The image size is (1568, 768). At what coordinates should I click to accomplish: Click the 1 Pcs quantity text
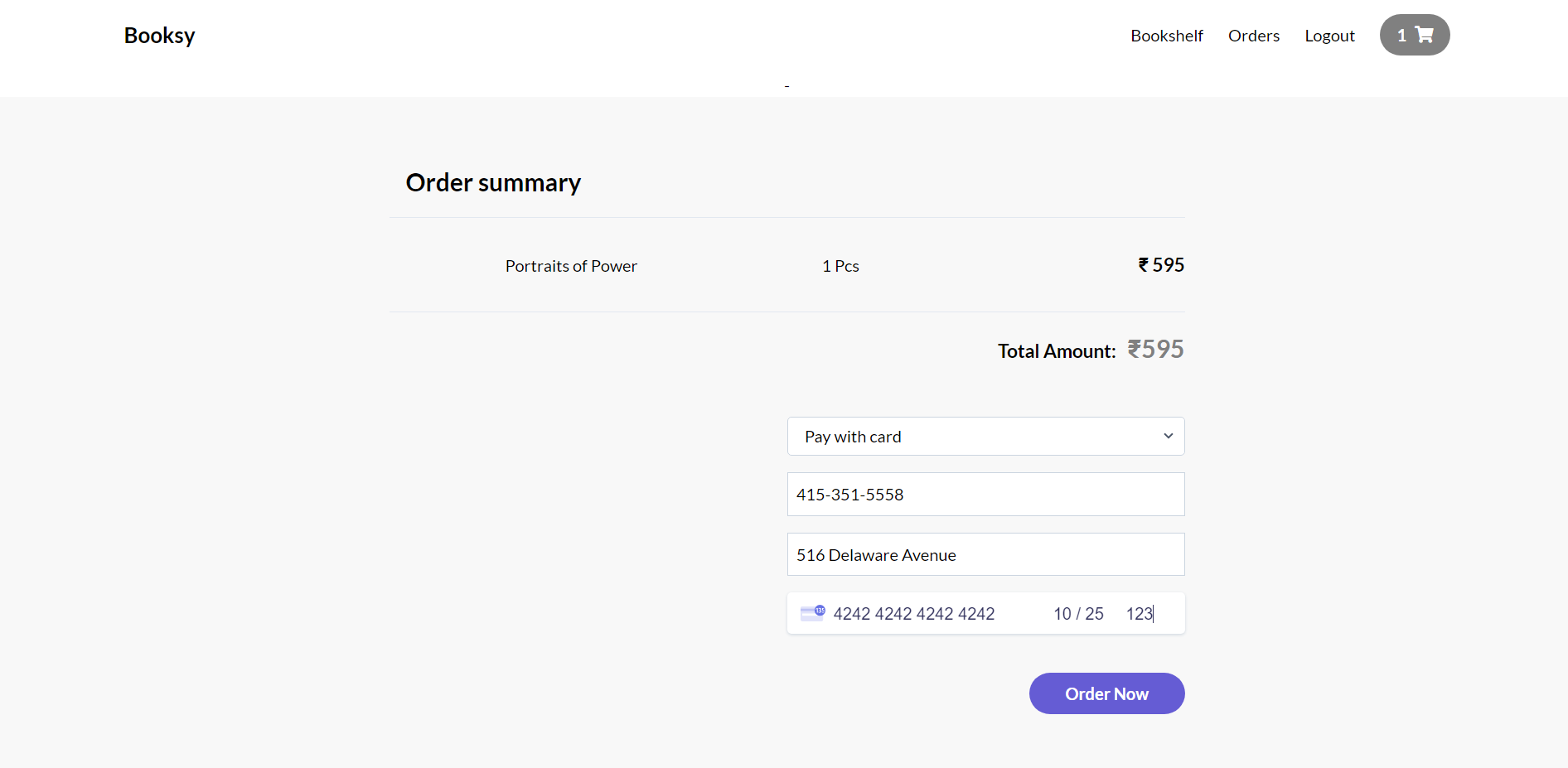click(x=840, y=266)
